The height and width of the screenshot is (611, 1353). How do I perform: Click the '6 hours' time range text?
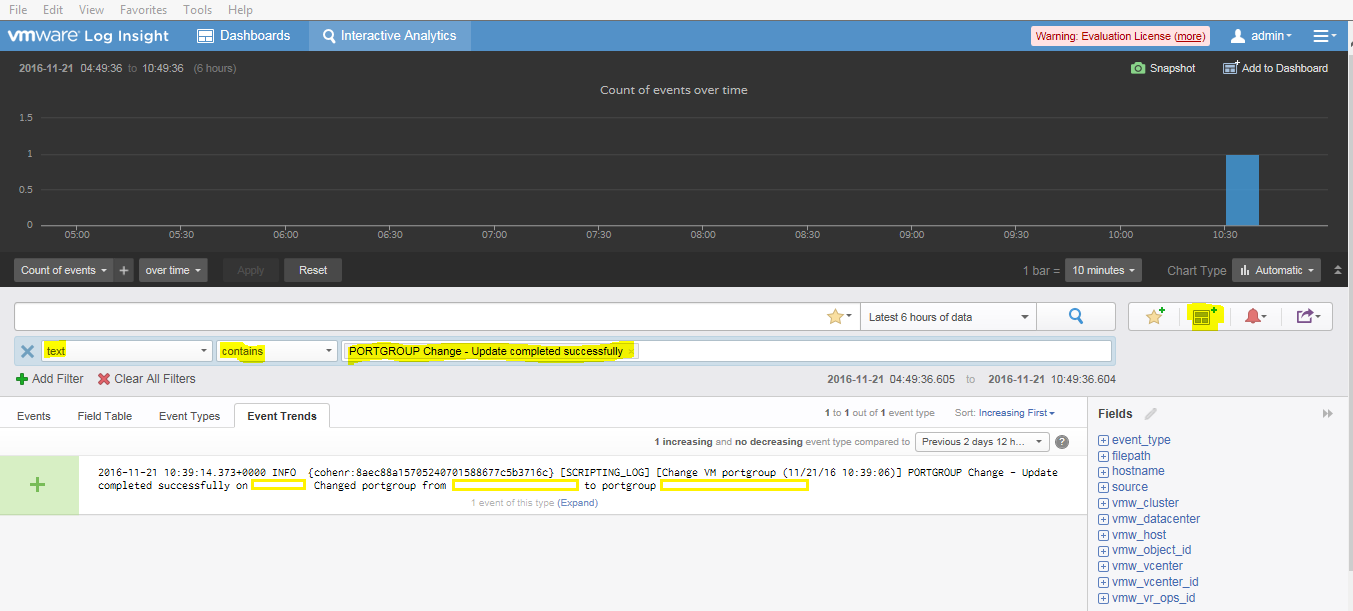click(x=215, y=68)
